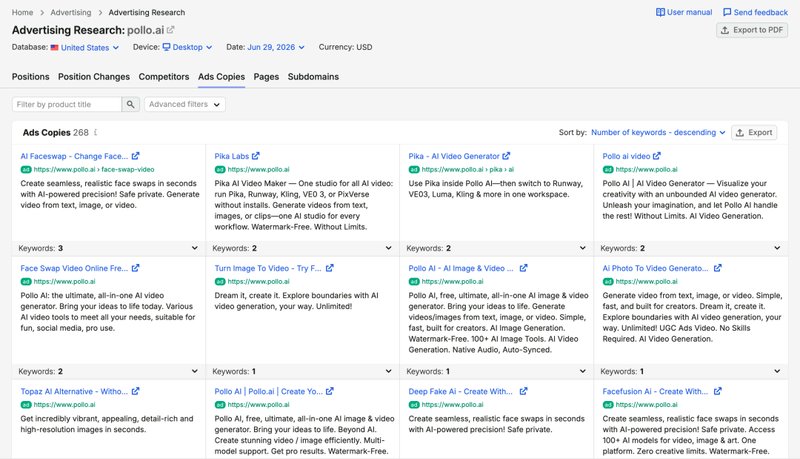Open external link for Ai Photo To Video Generator ad
This screenshot has height=459, width=800.
tap(717, 268)
